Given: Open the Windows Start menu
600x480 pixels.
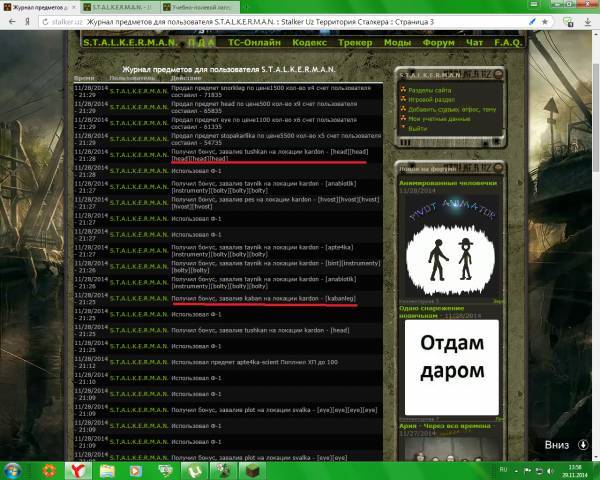Looking at the screenshot, I should pyautogui.click(x=14, y=469).
